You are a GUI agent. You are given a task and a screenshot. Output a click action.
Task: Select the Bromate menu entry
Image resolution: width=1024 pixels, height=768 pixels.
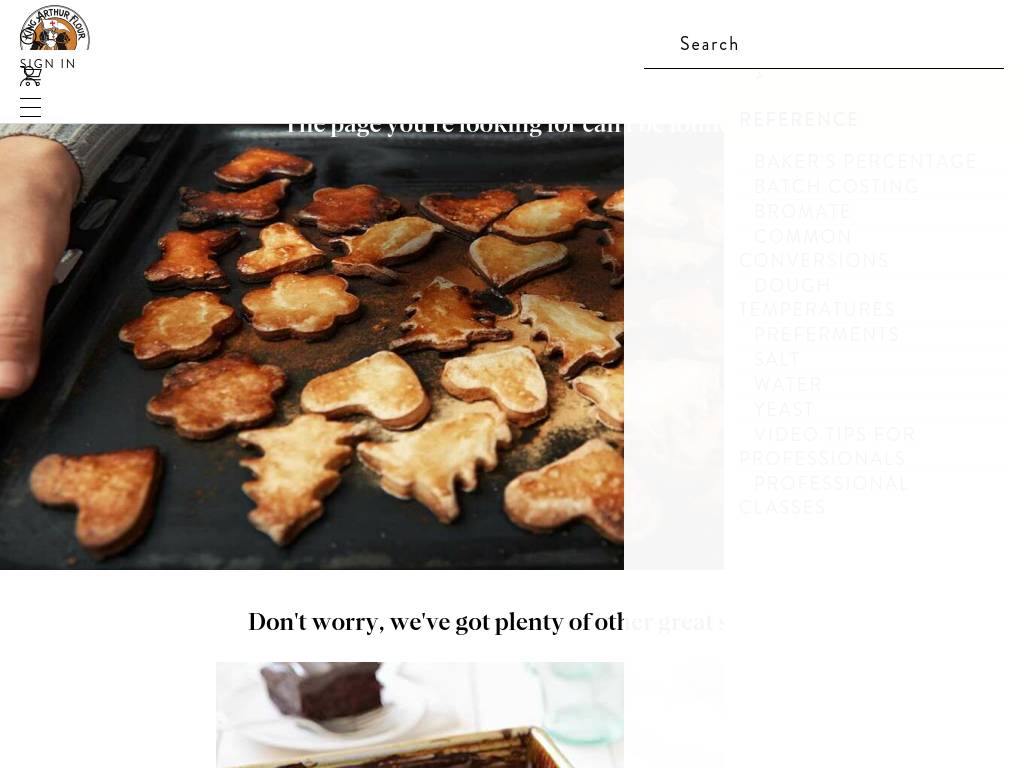[802, 211]
